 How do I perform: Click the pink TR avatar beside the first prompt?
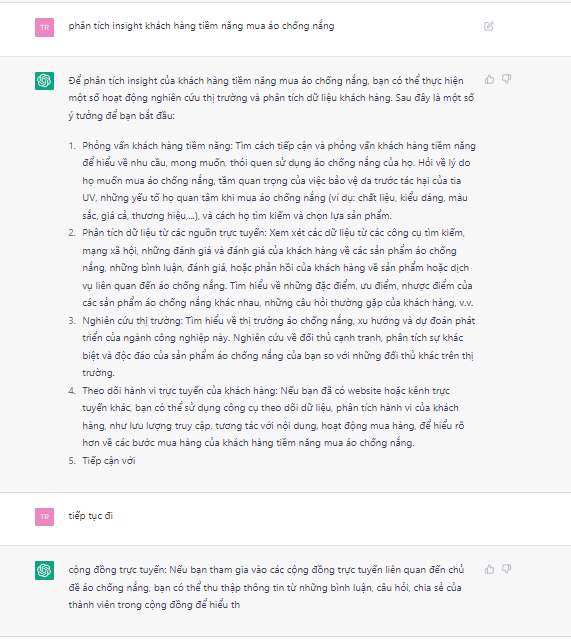click(x=44, y=27)
